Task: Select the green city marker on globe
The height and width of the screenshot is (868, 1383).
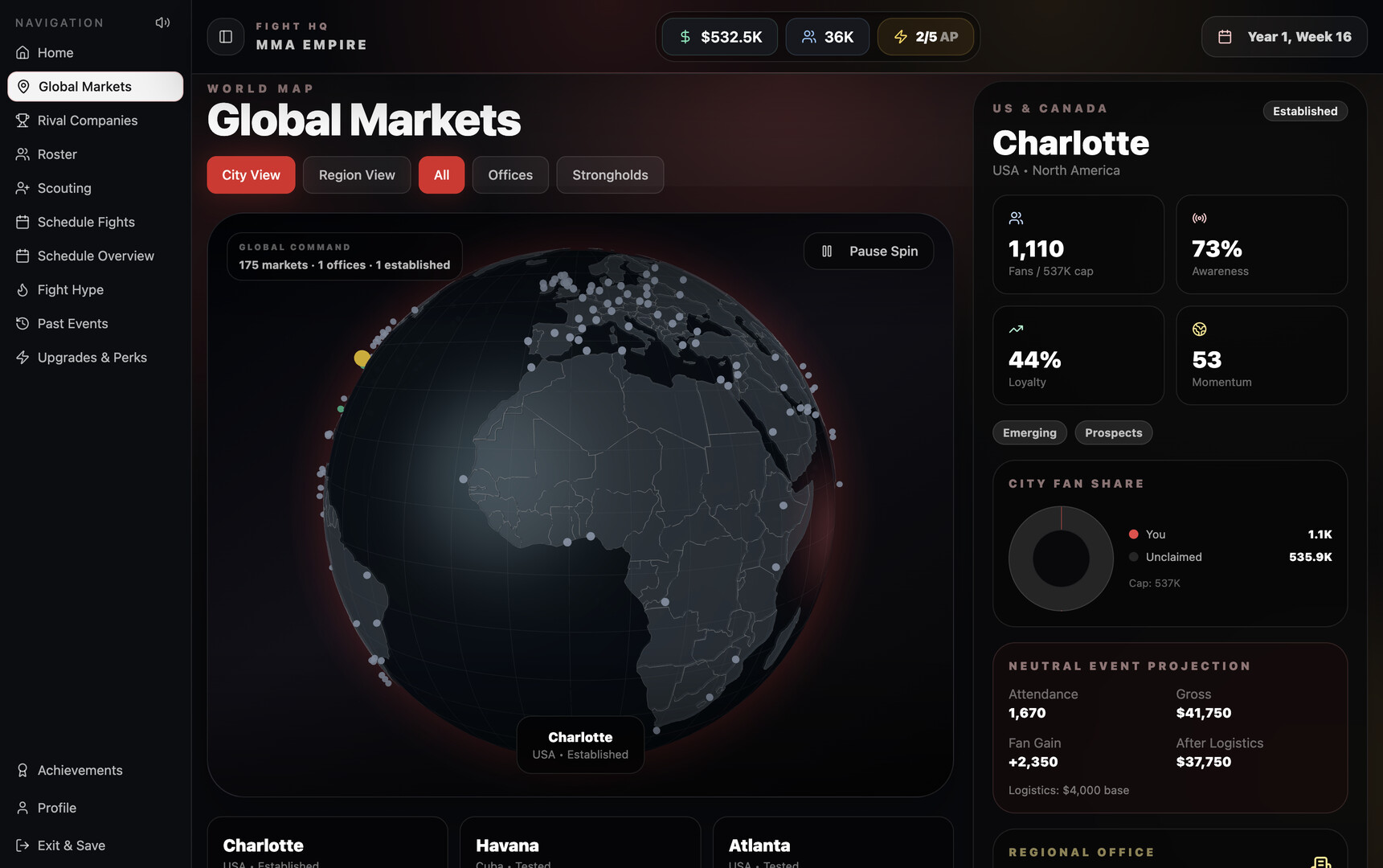Action: coord(341,409)
